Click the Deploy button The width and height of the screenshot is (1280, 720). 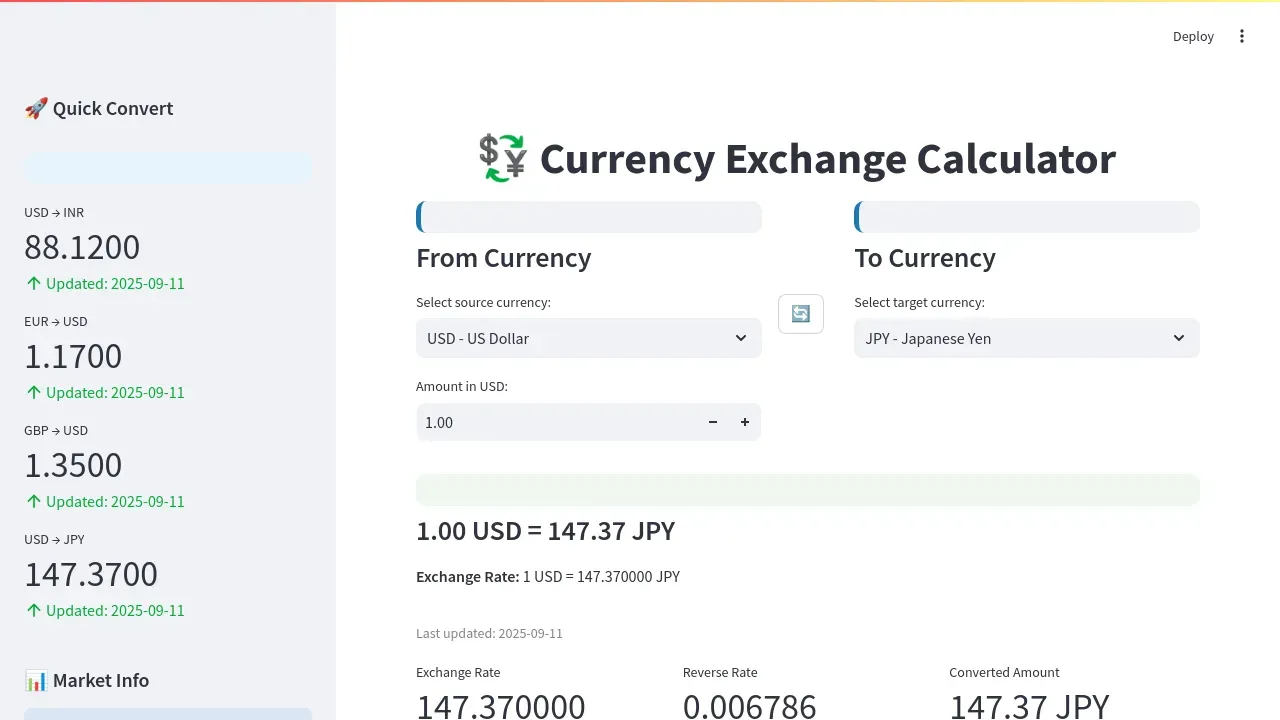tap(1193, 36)
